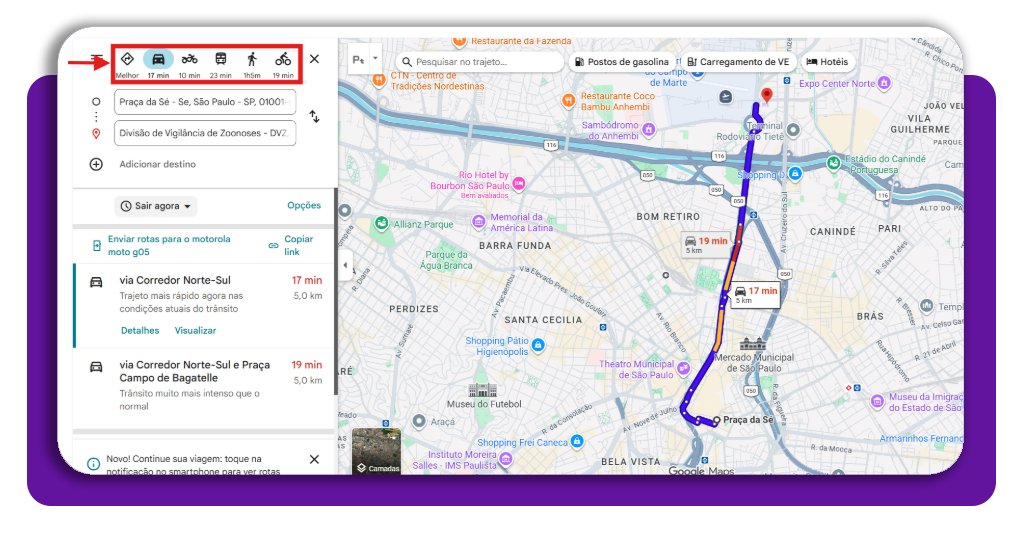
Task: Filter by 'Postos de gasolina' chip
Action: tap(620, 62)
